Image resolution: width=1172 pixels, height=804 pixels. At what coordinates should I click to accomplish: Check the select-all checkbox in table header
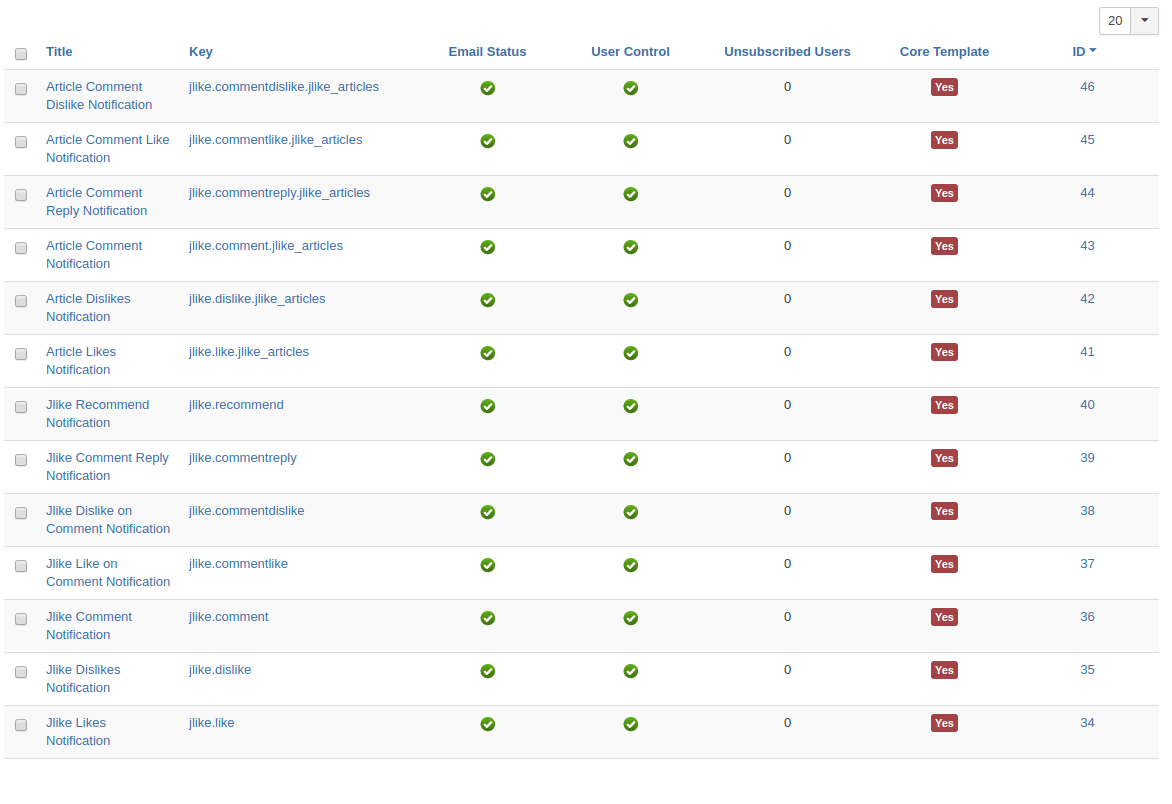21,54
